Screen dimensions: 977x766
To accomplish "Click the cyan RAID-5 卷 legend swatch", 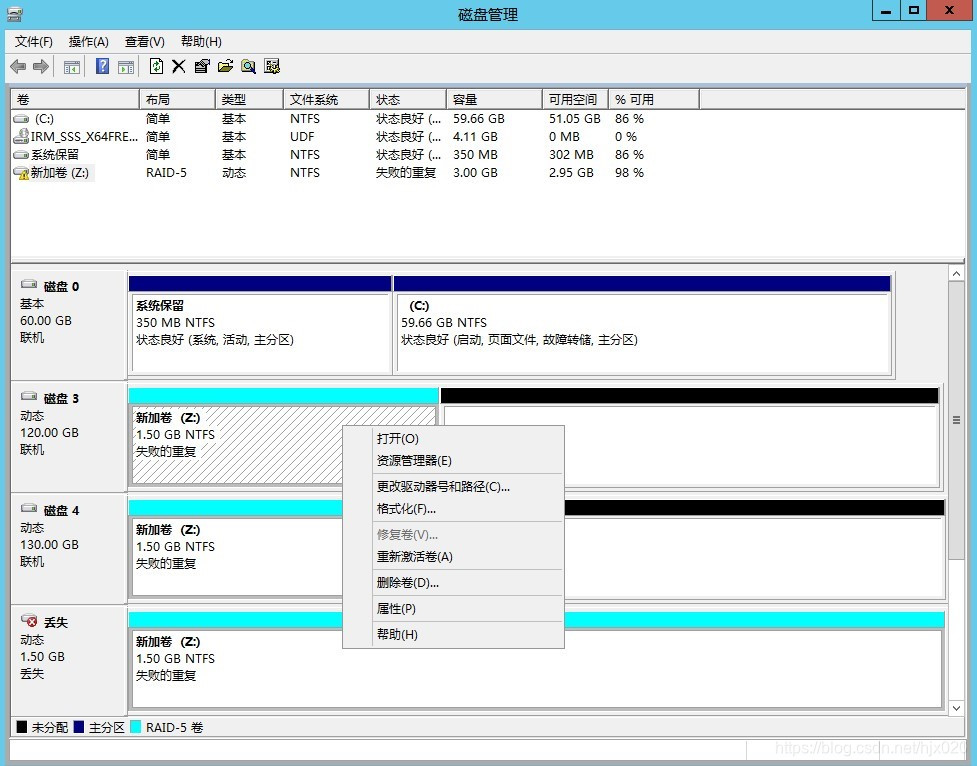I will 135,727.
